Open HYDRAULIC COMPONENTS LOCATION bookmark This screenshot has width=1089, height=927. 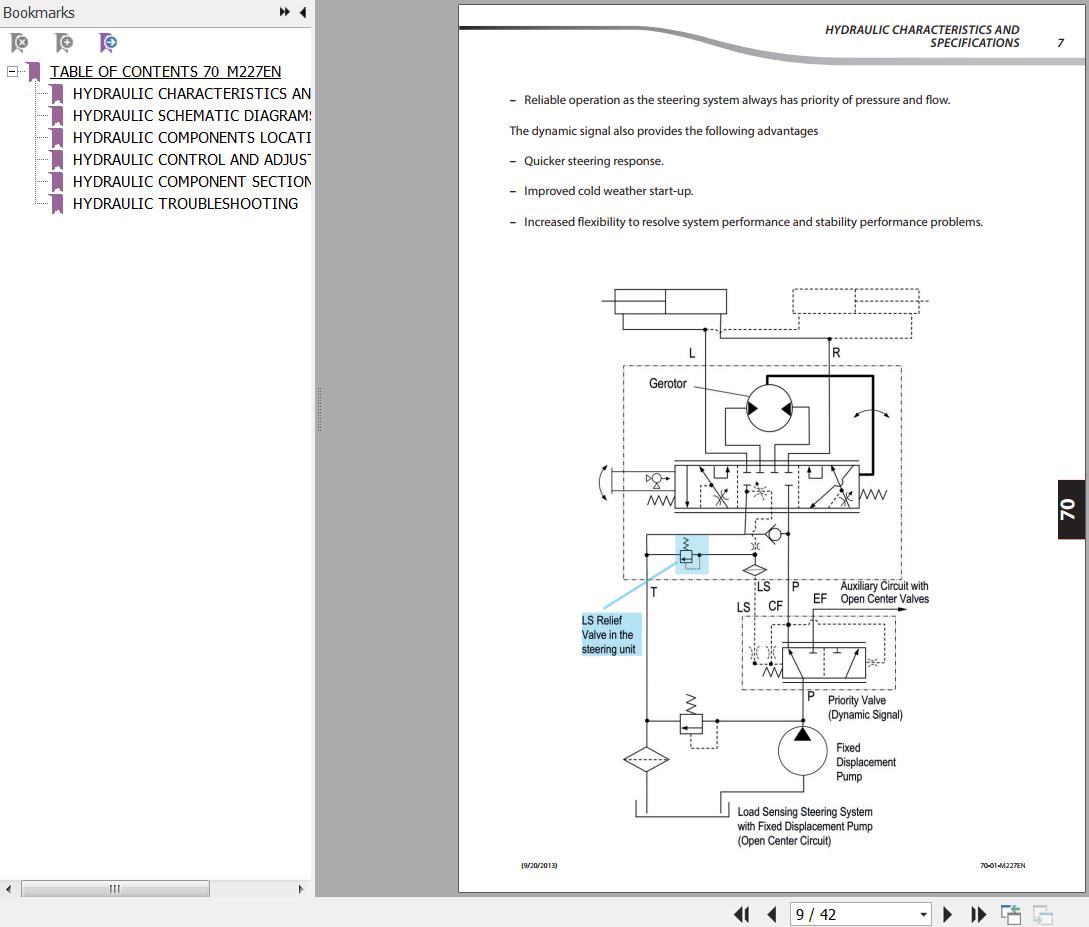(x=192, y=137)
